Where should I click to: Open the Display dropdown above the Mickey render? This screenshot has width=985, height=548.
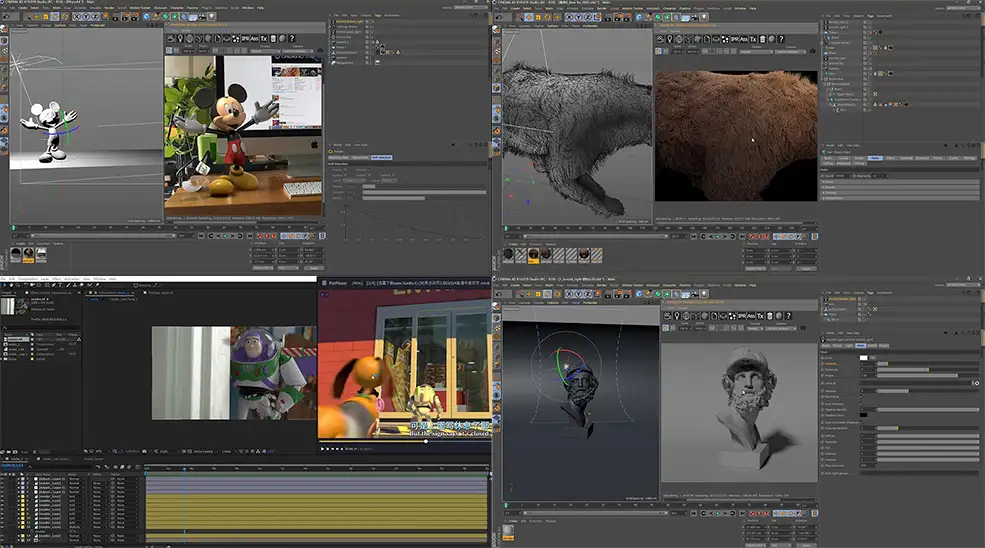tap(265, 51)
